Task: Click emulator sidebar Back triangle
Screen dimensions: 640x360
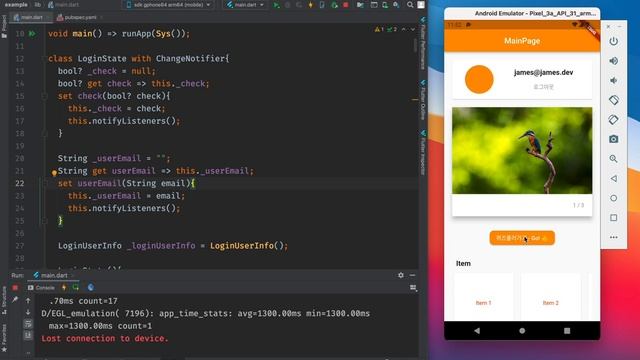Action: pos(613,178)
